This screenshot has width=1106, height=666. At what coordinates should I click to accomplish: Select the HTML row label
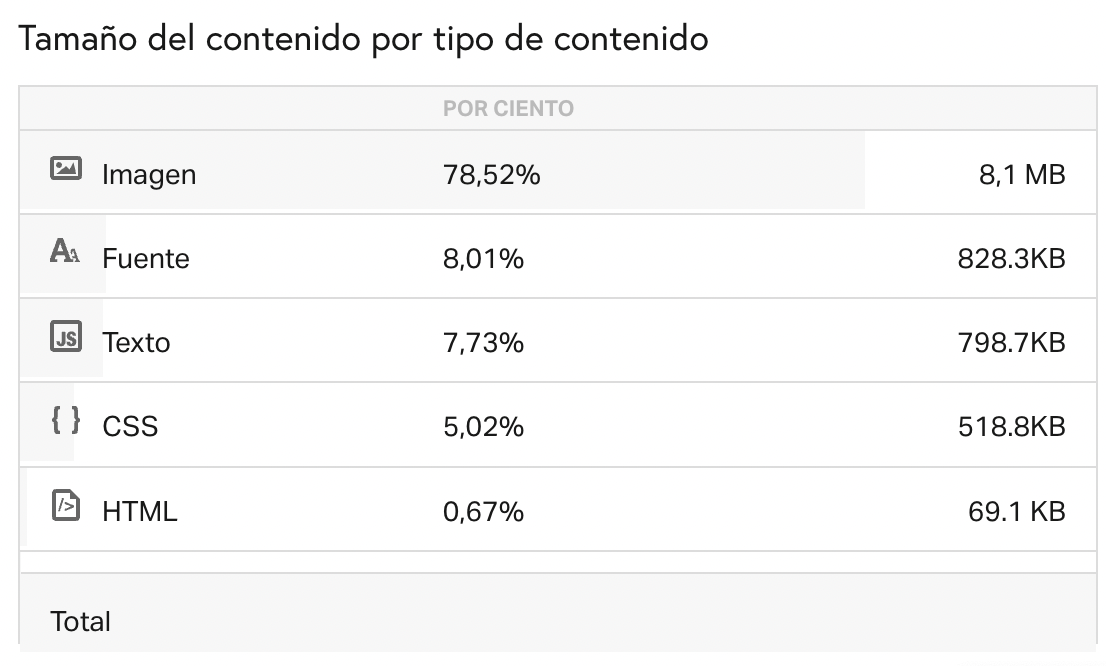[x=140, y=511]
